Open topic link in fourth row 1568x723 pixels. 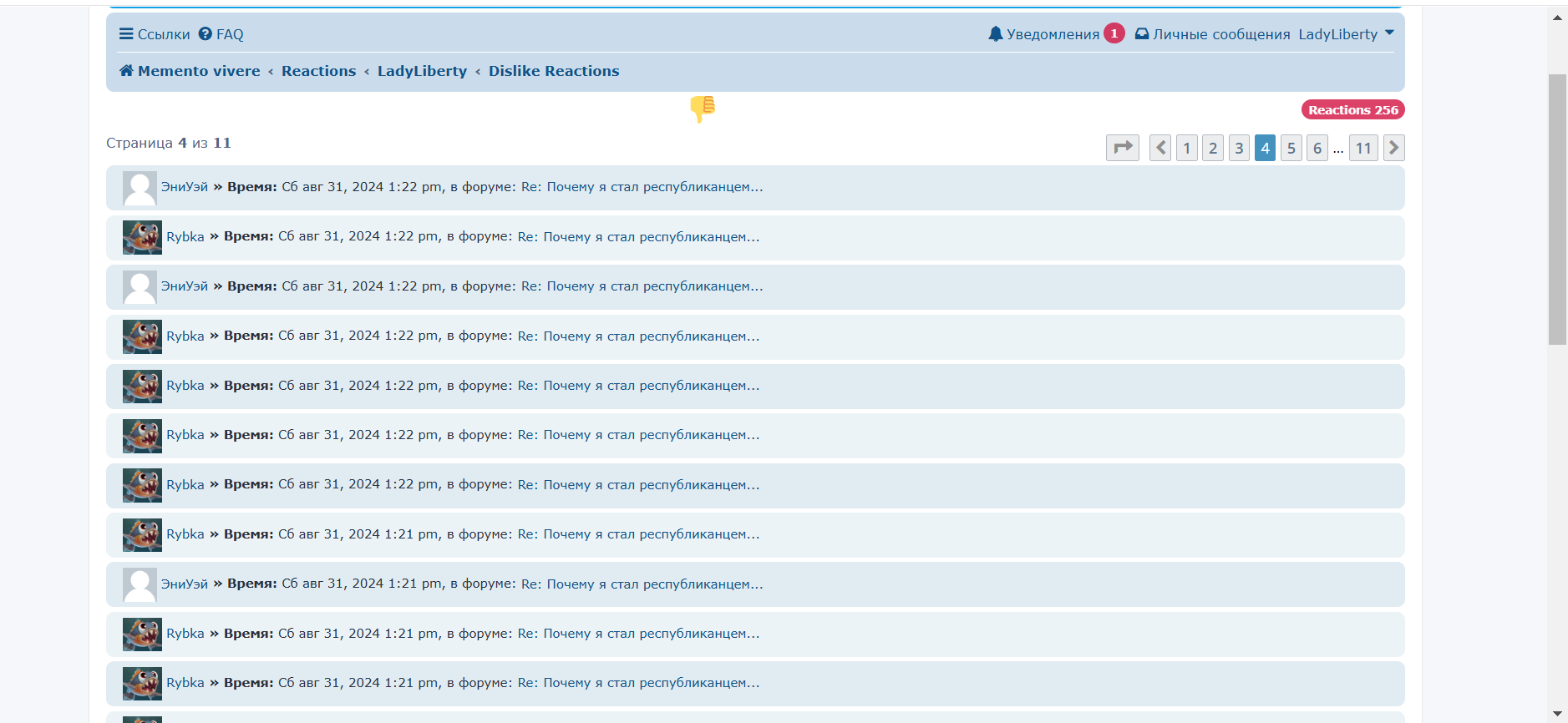pyautogui.click(x=638, y=336)
